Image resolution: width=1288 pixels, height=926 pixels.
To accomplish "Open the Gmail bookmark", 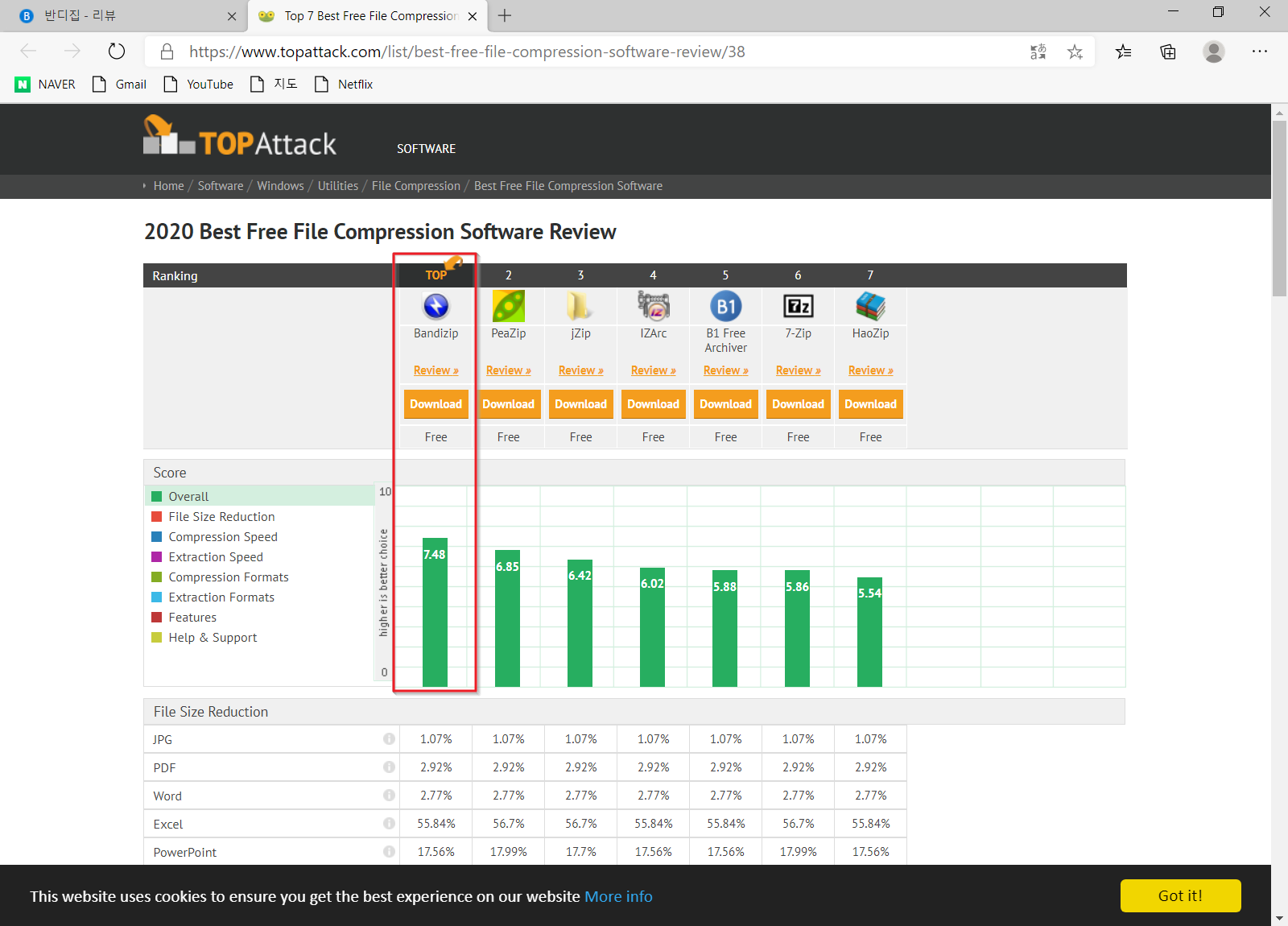I will coord(120,84).
